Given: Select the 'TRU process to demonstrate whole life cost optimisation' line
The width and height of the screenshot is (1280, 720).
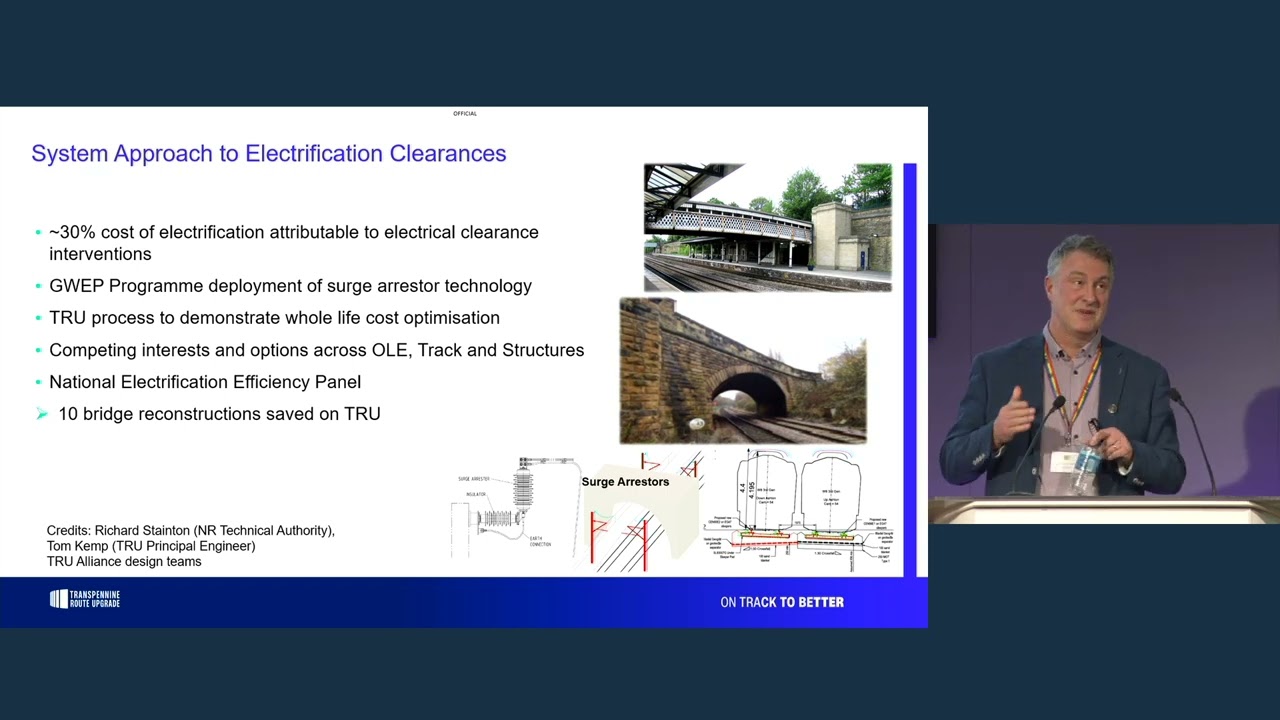Looking at the screenshot, I should click(274, 318).
